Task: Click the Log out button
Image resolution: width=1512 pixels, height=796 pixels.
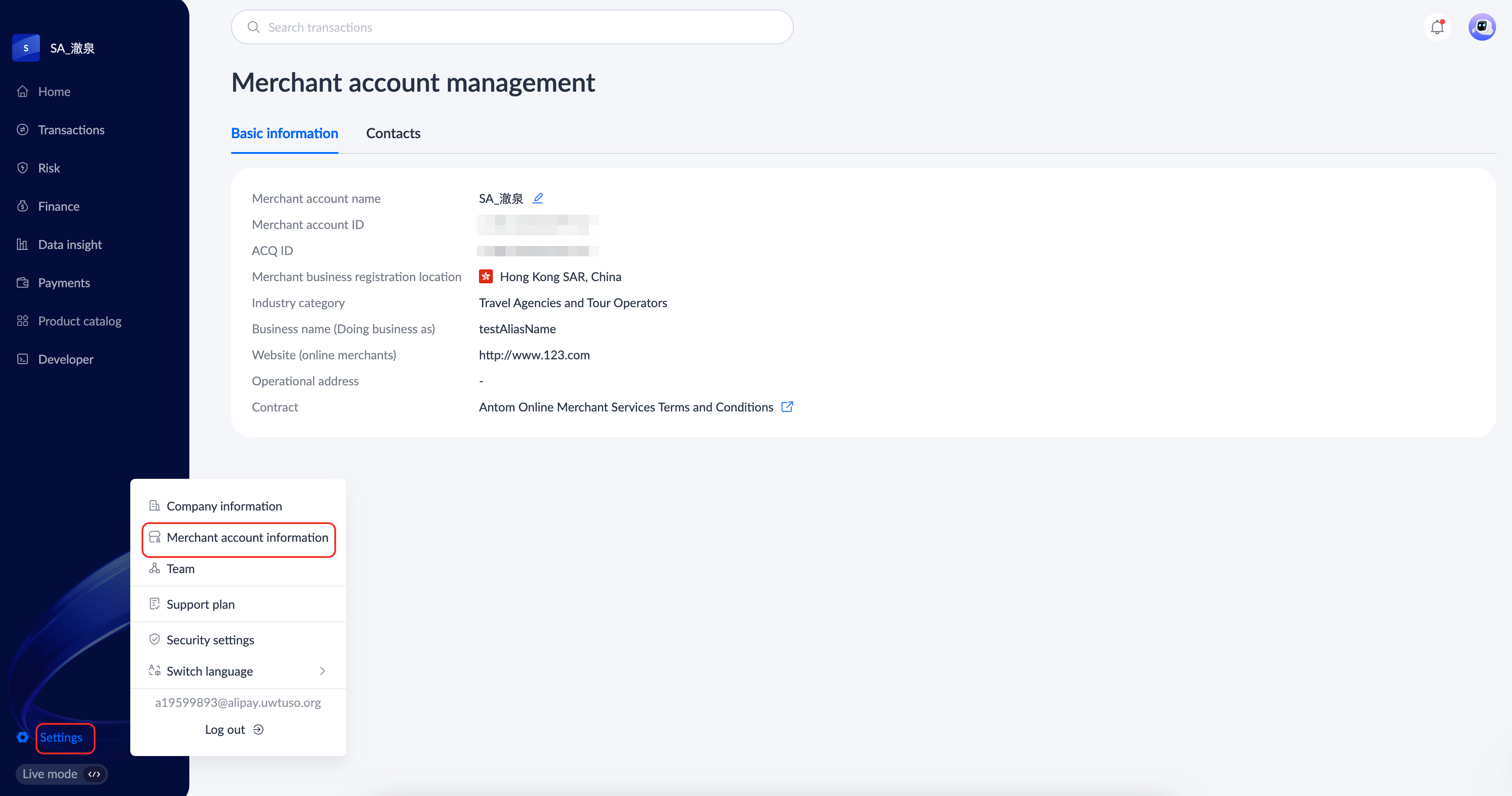Action: click(x=225, y=729)
